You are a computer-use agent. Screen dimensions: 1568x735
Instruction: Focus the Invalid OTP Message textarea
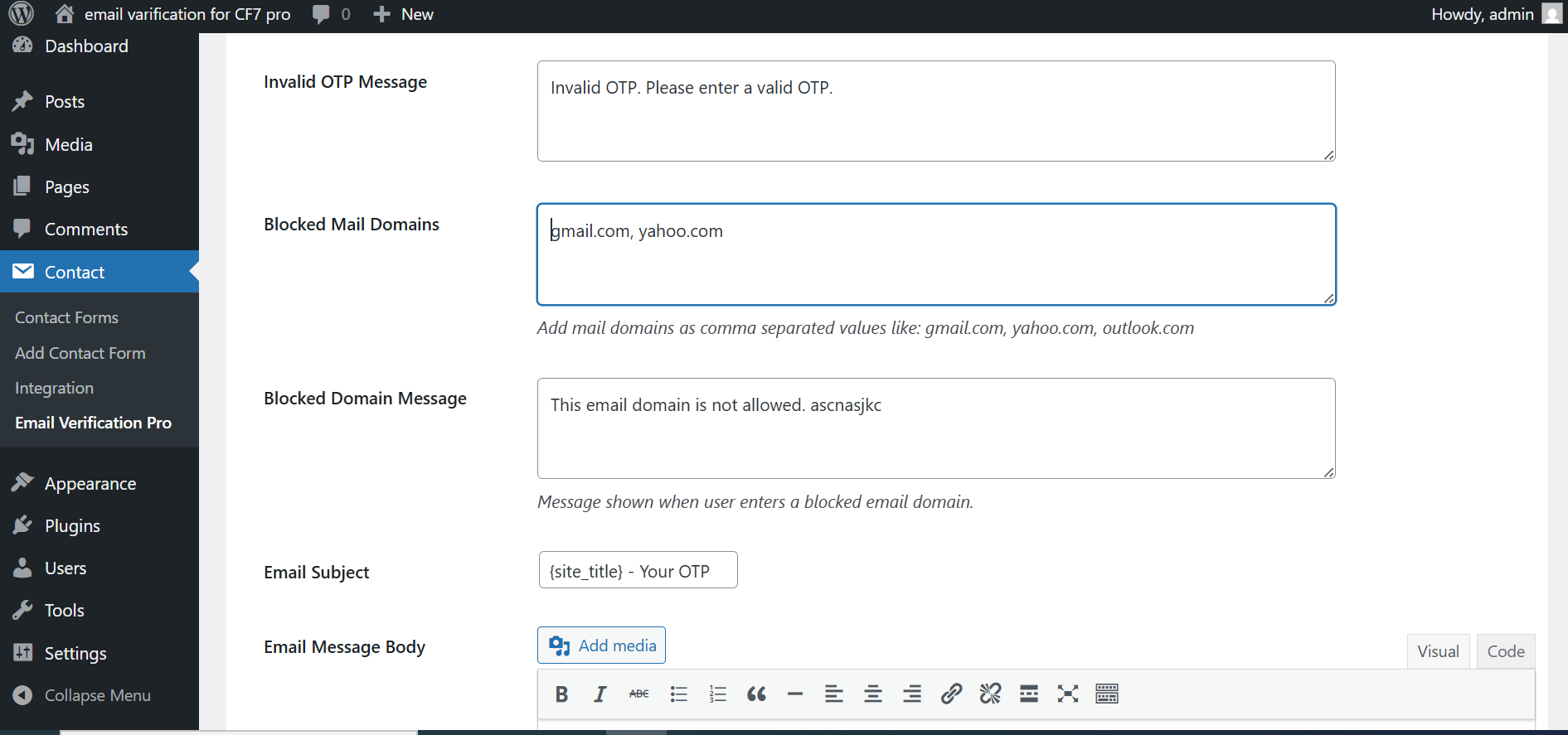(x=936, y=111)
